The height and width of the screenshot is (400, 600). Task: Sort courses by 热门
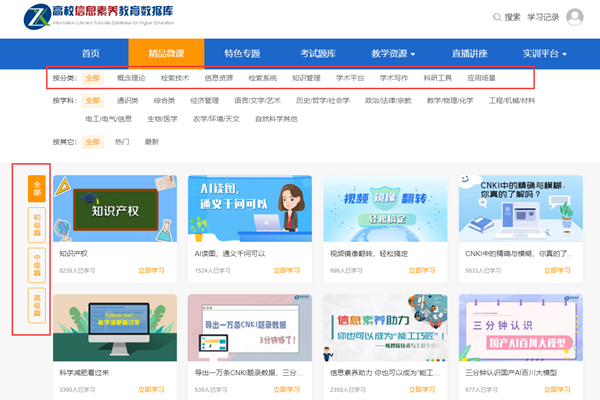(122, 142)
